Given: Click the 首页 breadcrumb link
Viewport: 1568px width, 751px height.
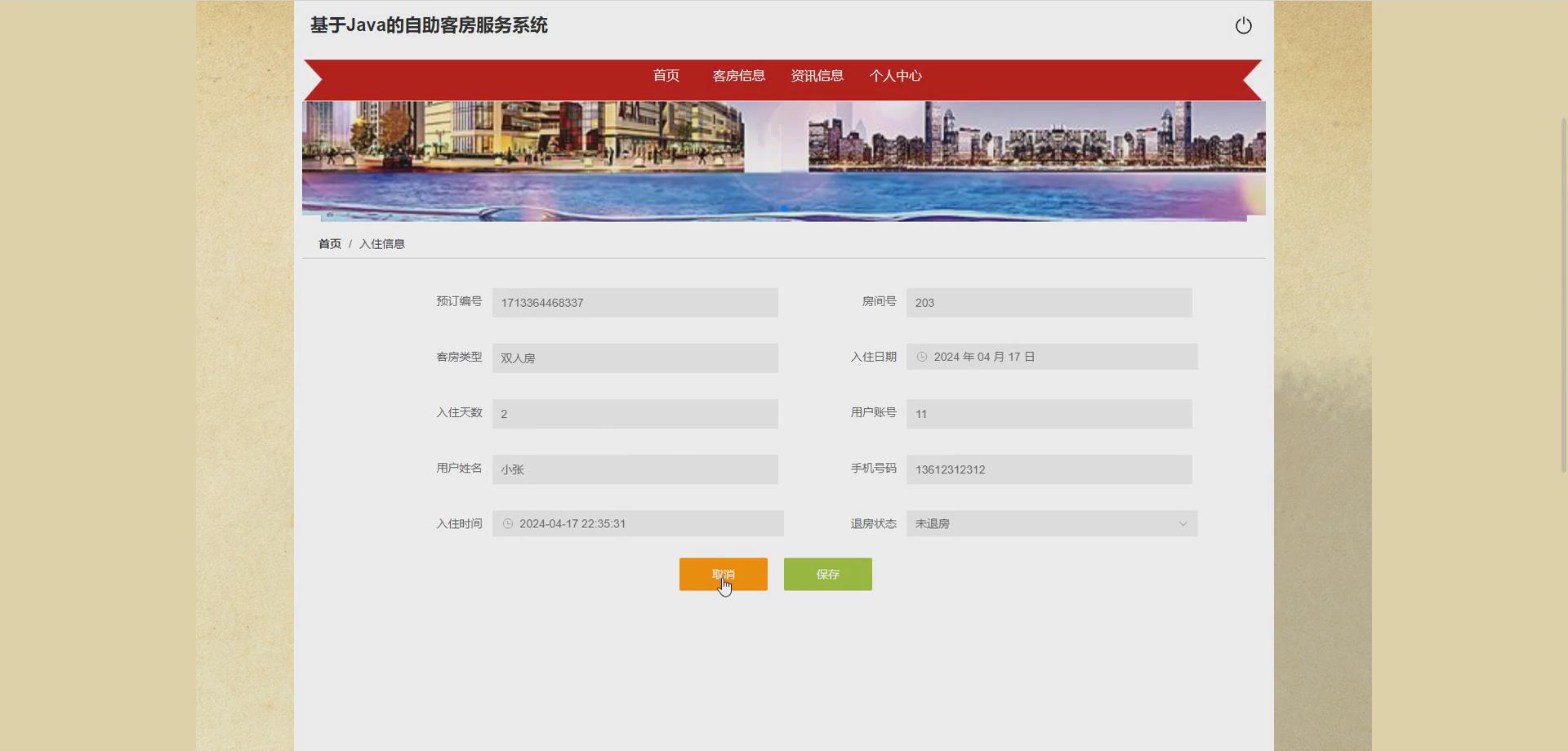Looking at the screenshot, I should 329,243.
